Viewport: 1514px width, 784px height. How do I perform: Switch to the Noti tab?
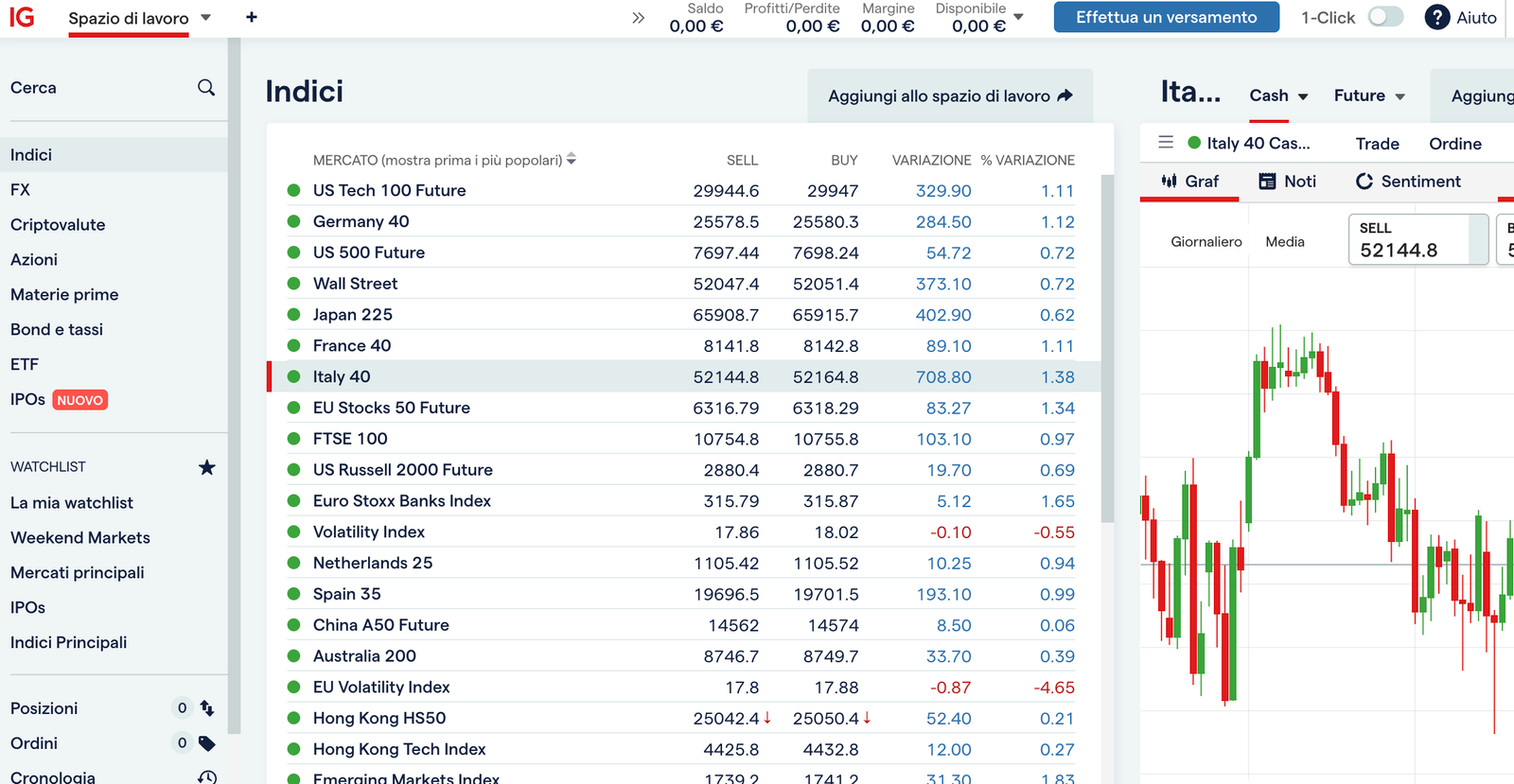[x=1288, y=182]
